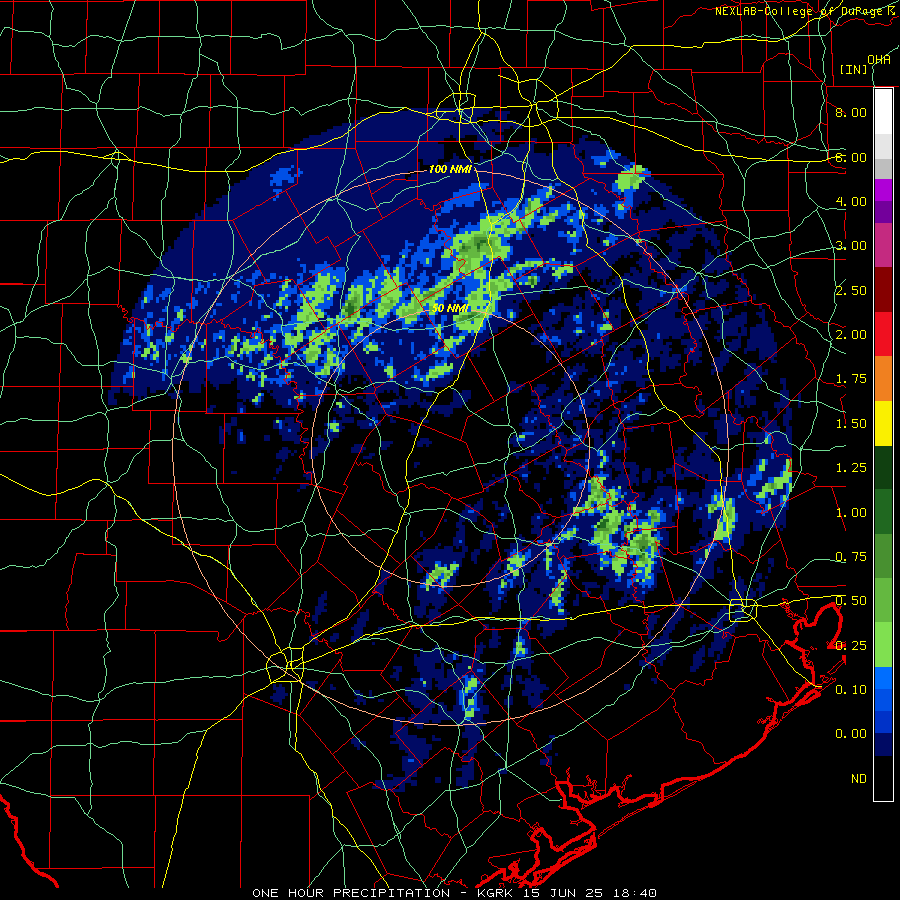This screenshot has width=900, height=900.
Task: Click the 0.50 legend value
Action: [851, 601]
